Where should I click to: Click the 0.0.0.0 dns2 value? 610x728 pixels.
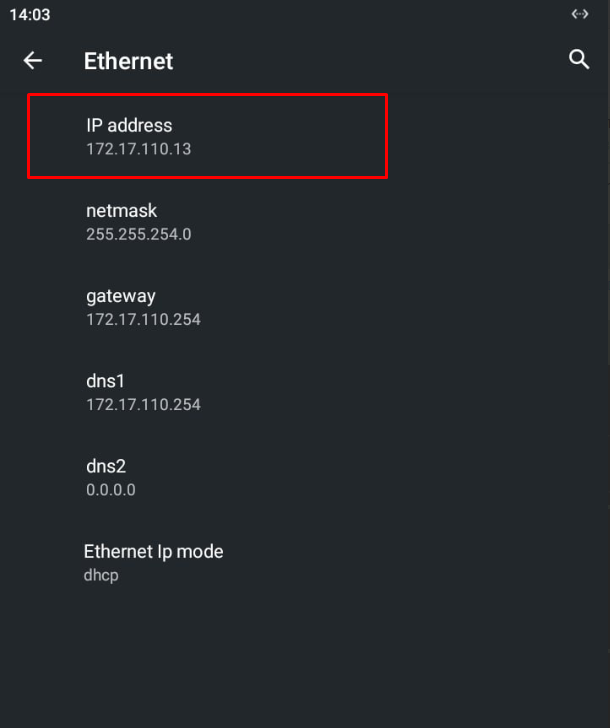click(x=110, y=490)
